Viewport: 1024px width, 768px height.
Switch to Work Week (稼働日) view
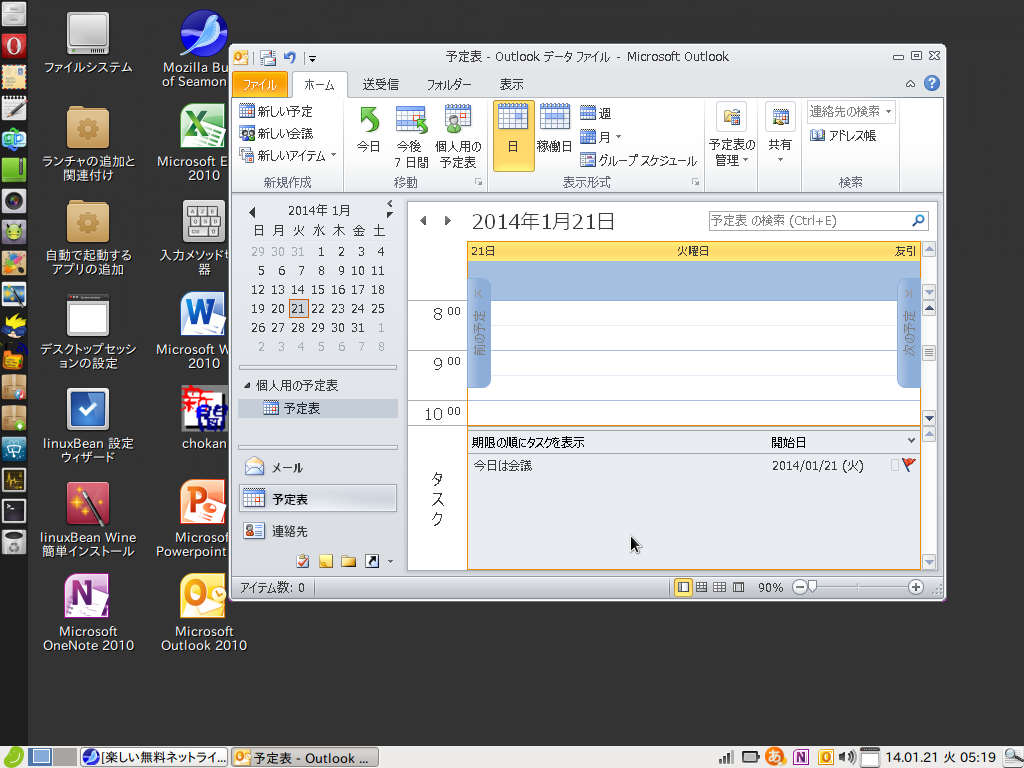point(554,129)
